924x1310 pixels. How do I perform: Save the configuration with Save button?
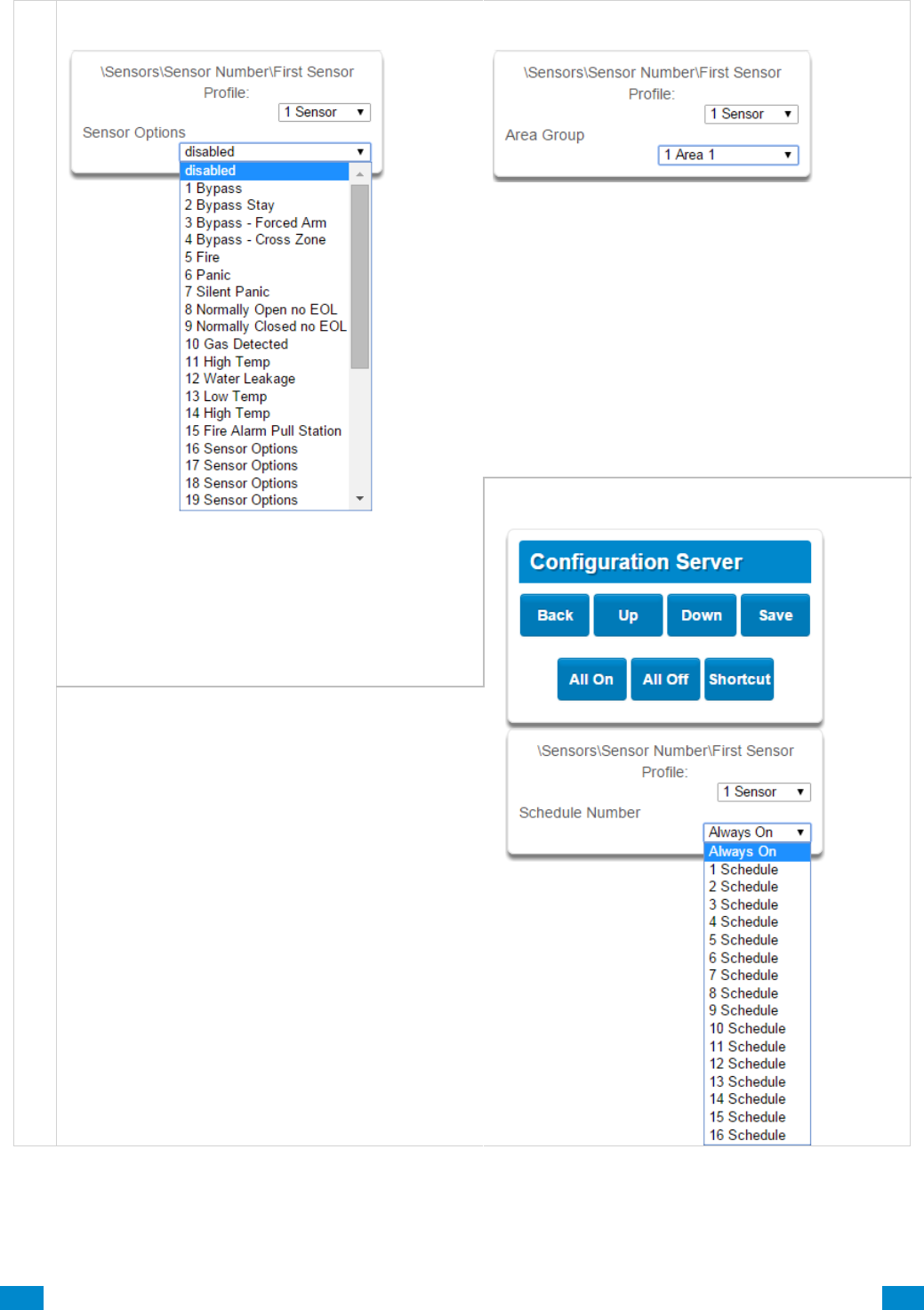click(775, 615)
